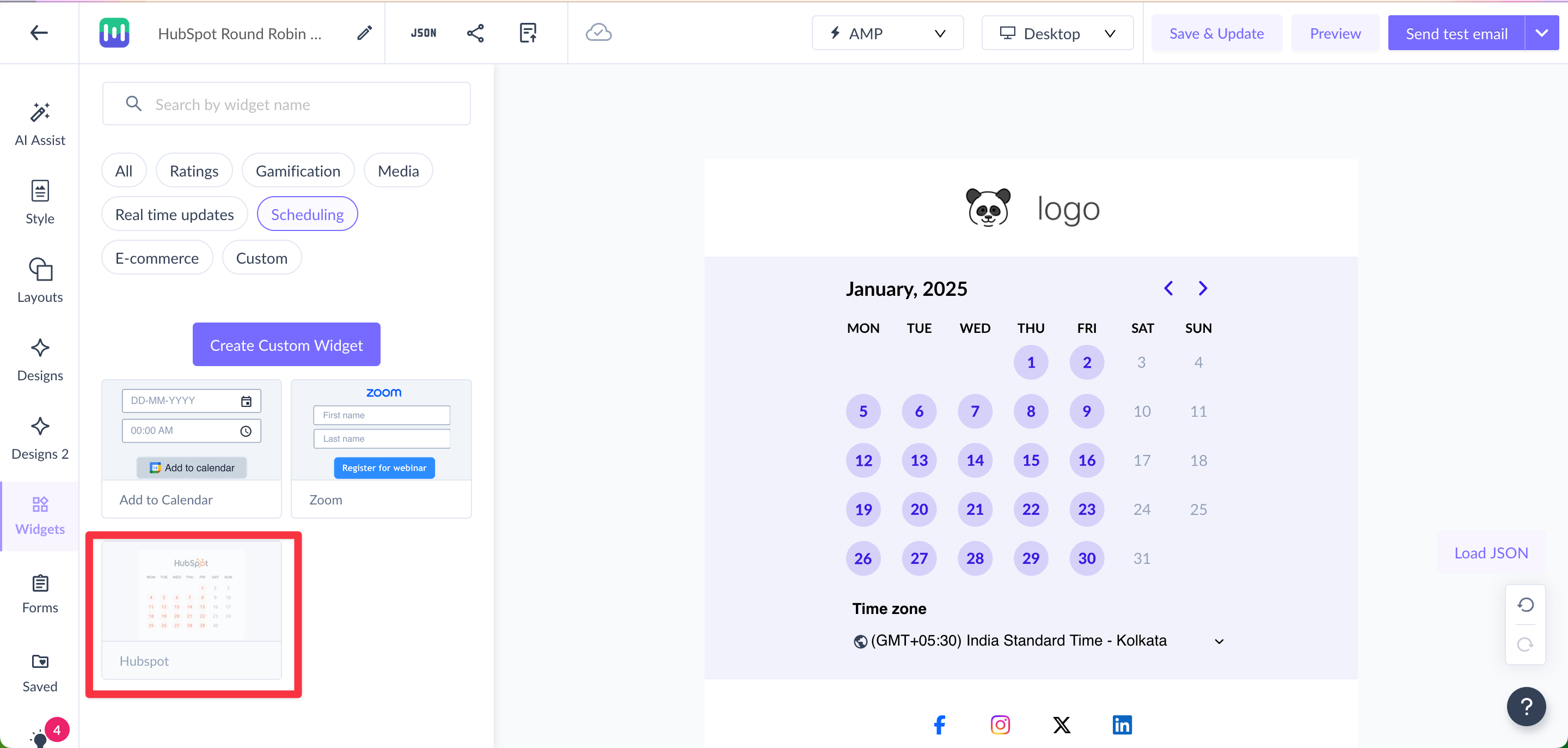Open the Designs 2 sidebar panel
The height and width of the screenshot is (748, 1568).
40,438
